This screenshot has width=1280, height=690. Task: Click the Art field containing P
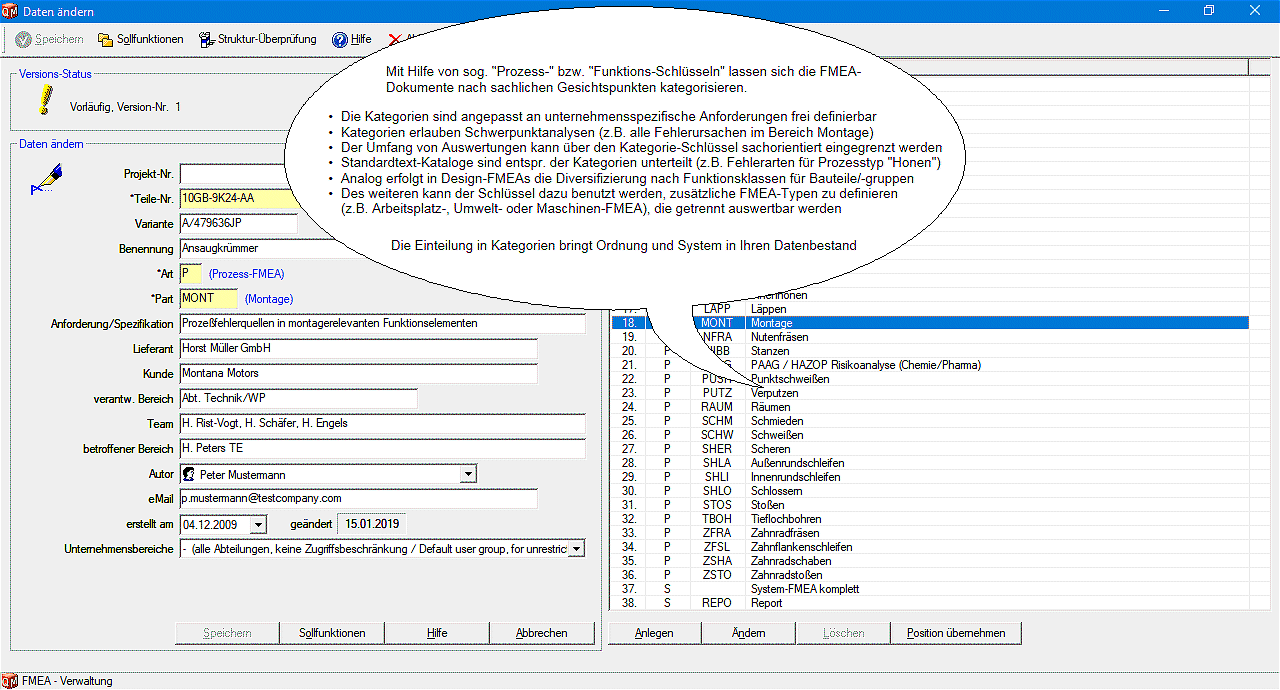pos(191,274)
